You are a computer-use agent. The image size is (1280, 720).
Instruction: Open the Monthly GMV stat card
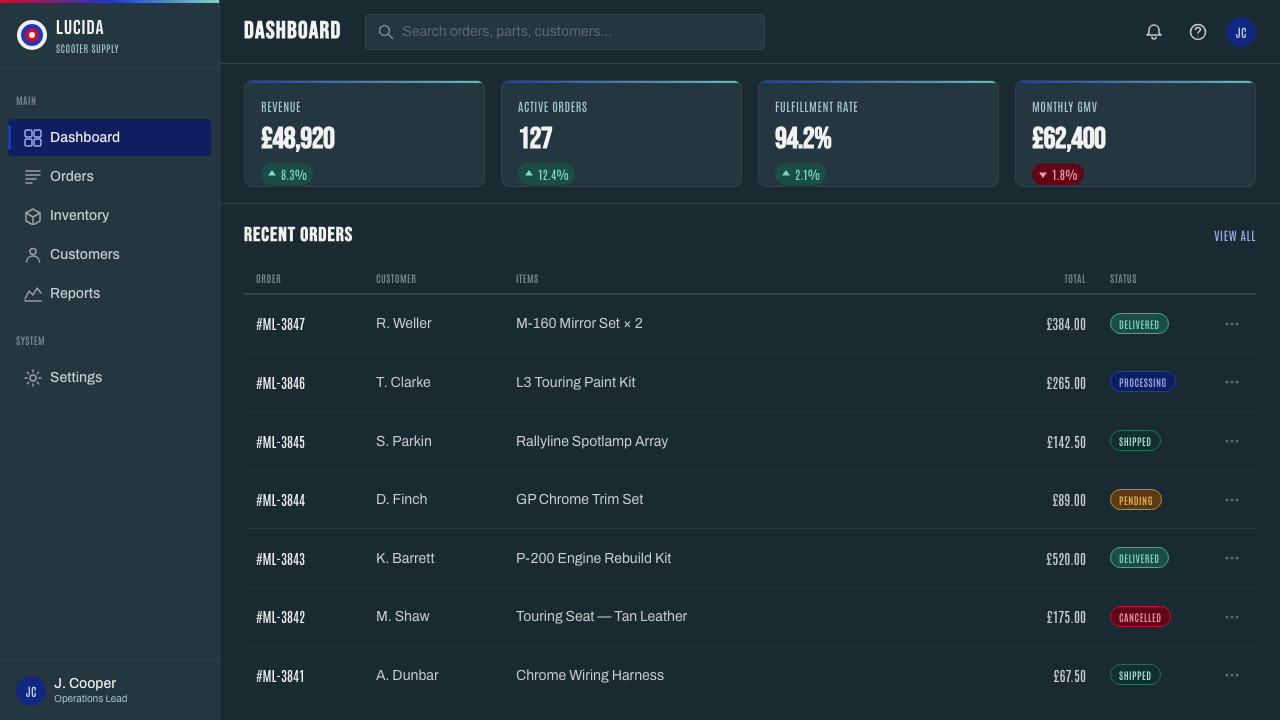pos(1135,134)
